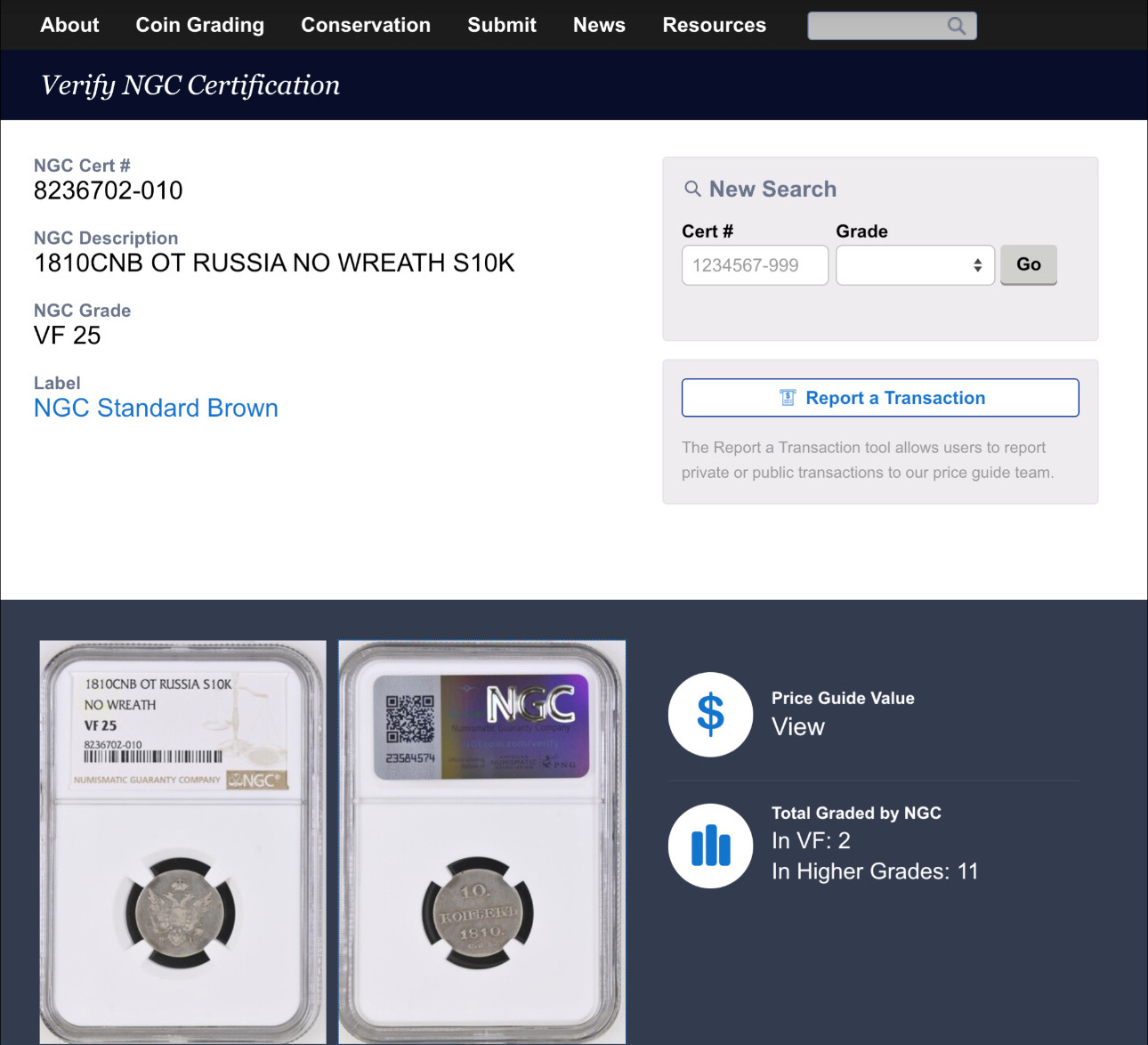Click the magnifier icon in top search box

point(957,26)
